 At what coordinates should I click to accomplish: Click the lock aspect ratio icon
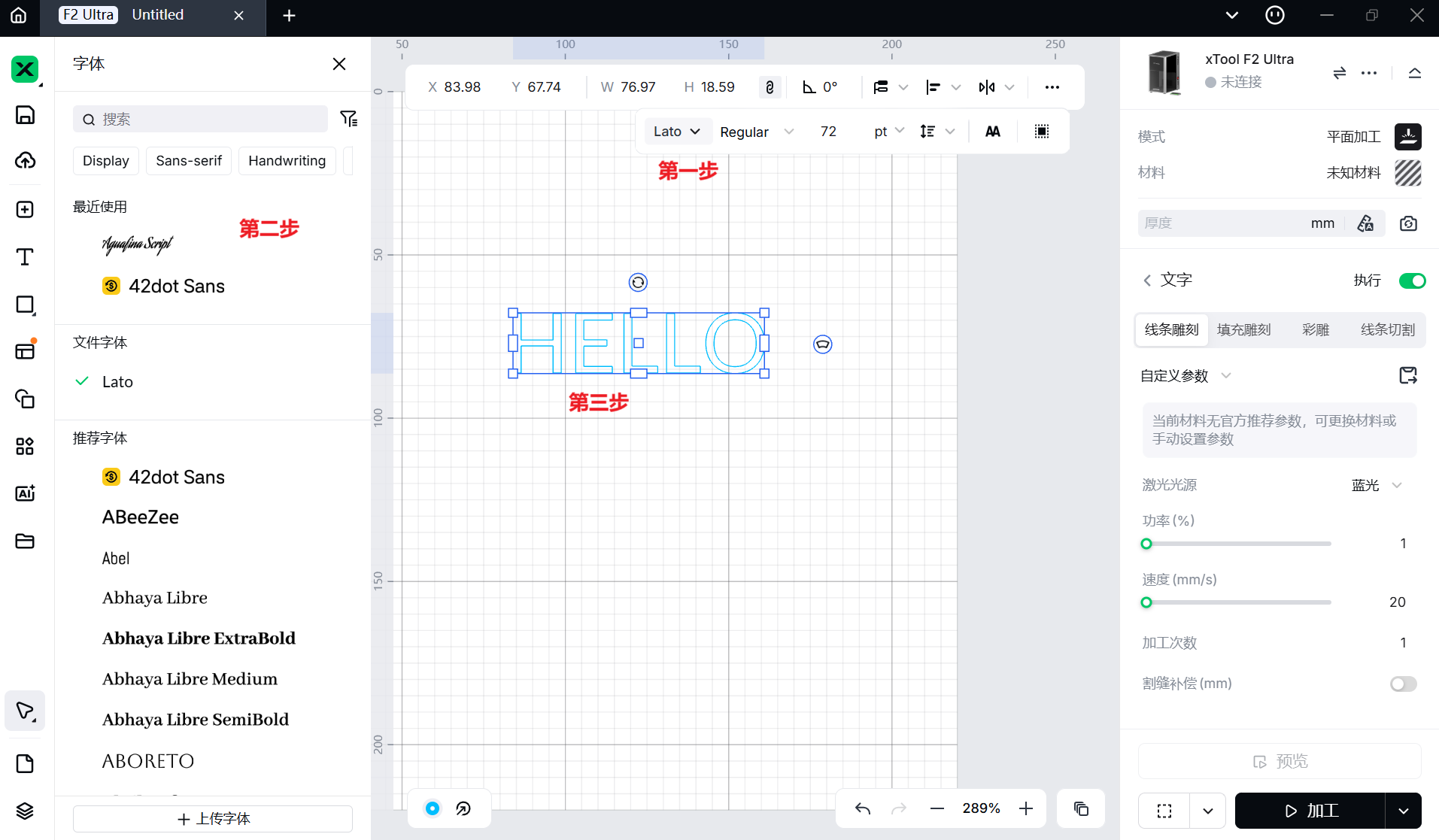770,87
